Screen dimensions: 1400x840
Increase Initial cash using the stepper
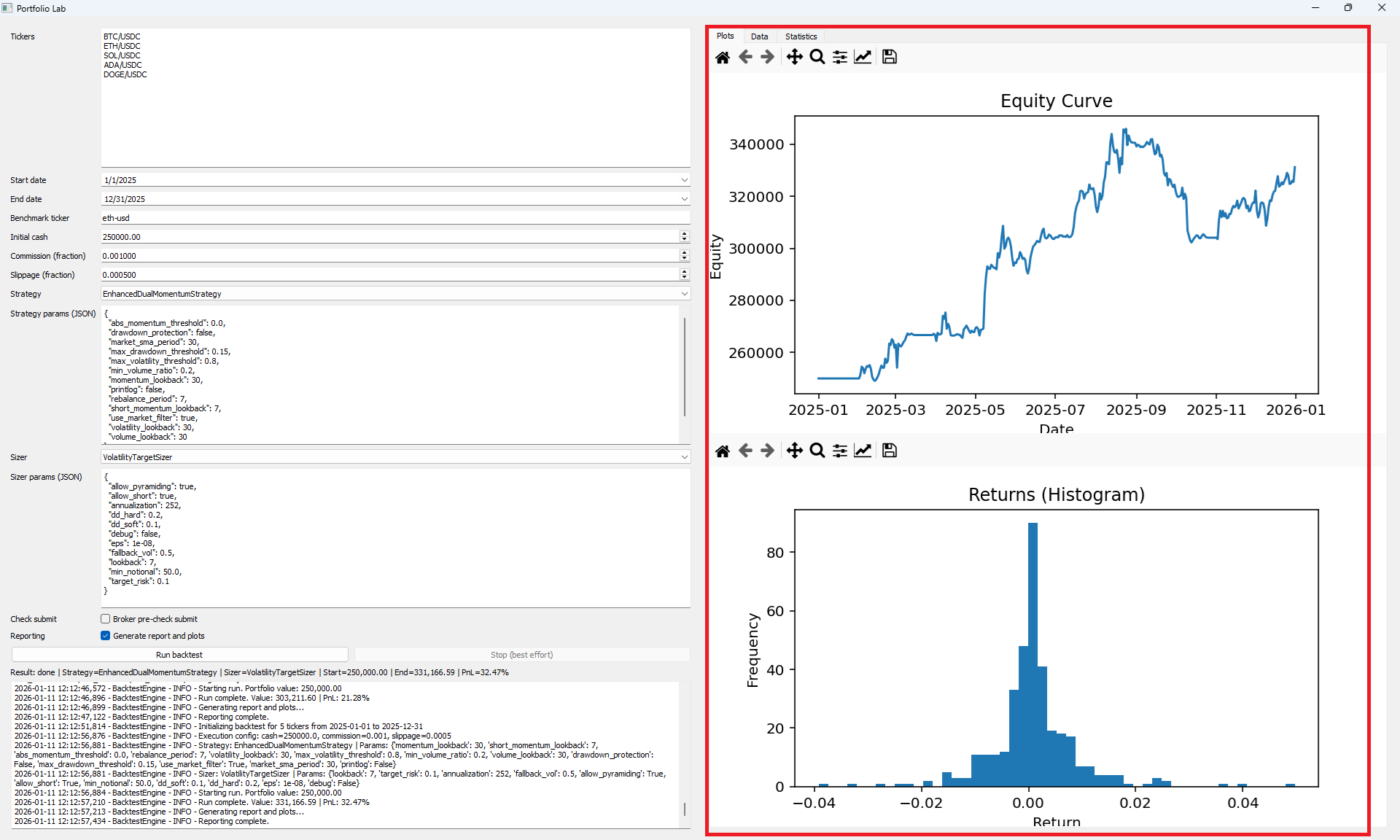click(684, 233)
